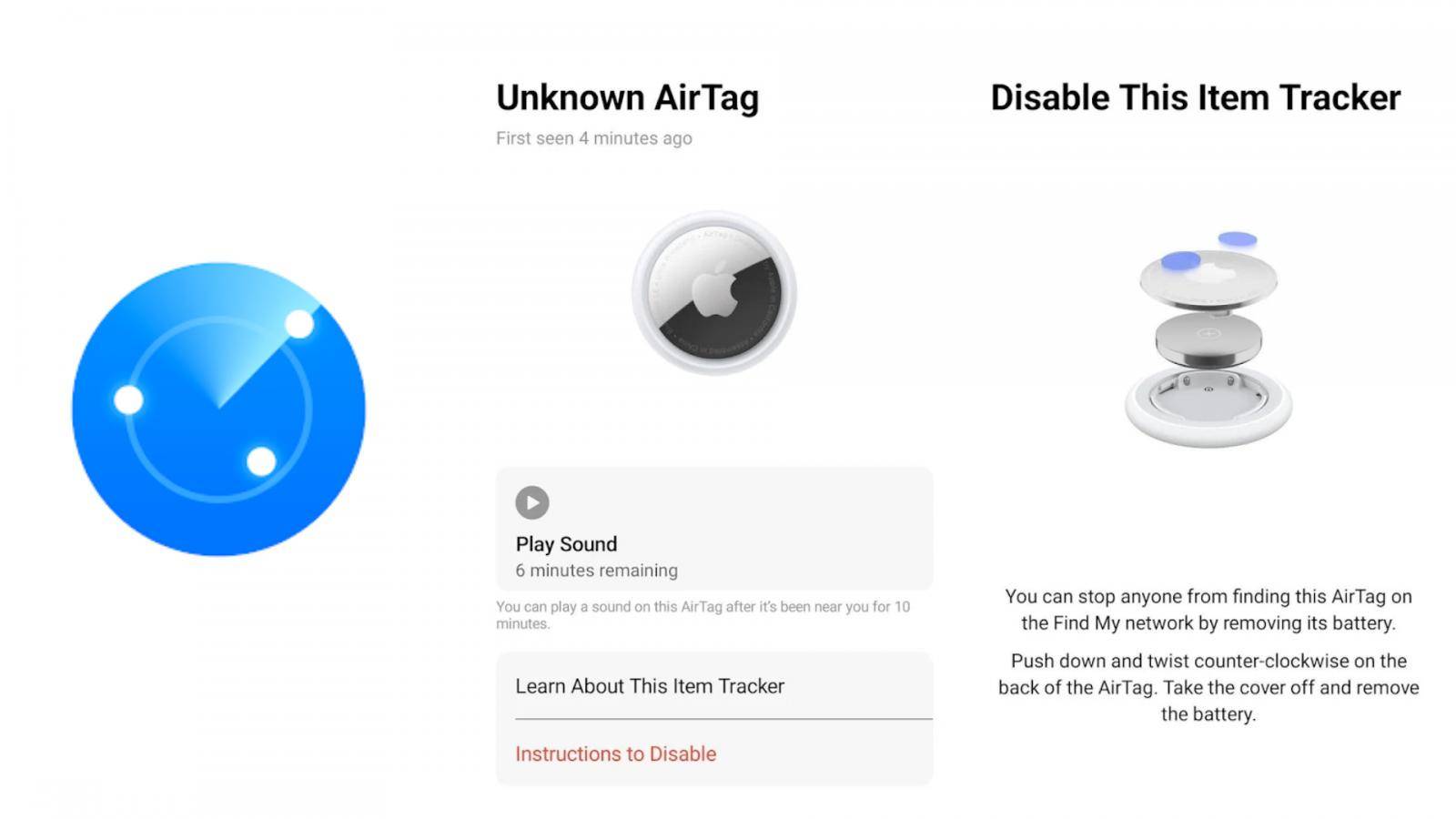
Task: Click the "You can stop anyone" paragraph
Action: coord(1208,610)
